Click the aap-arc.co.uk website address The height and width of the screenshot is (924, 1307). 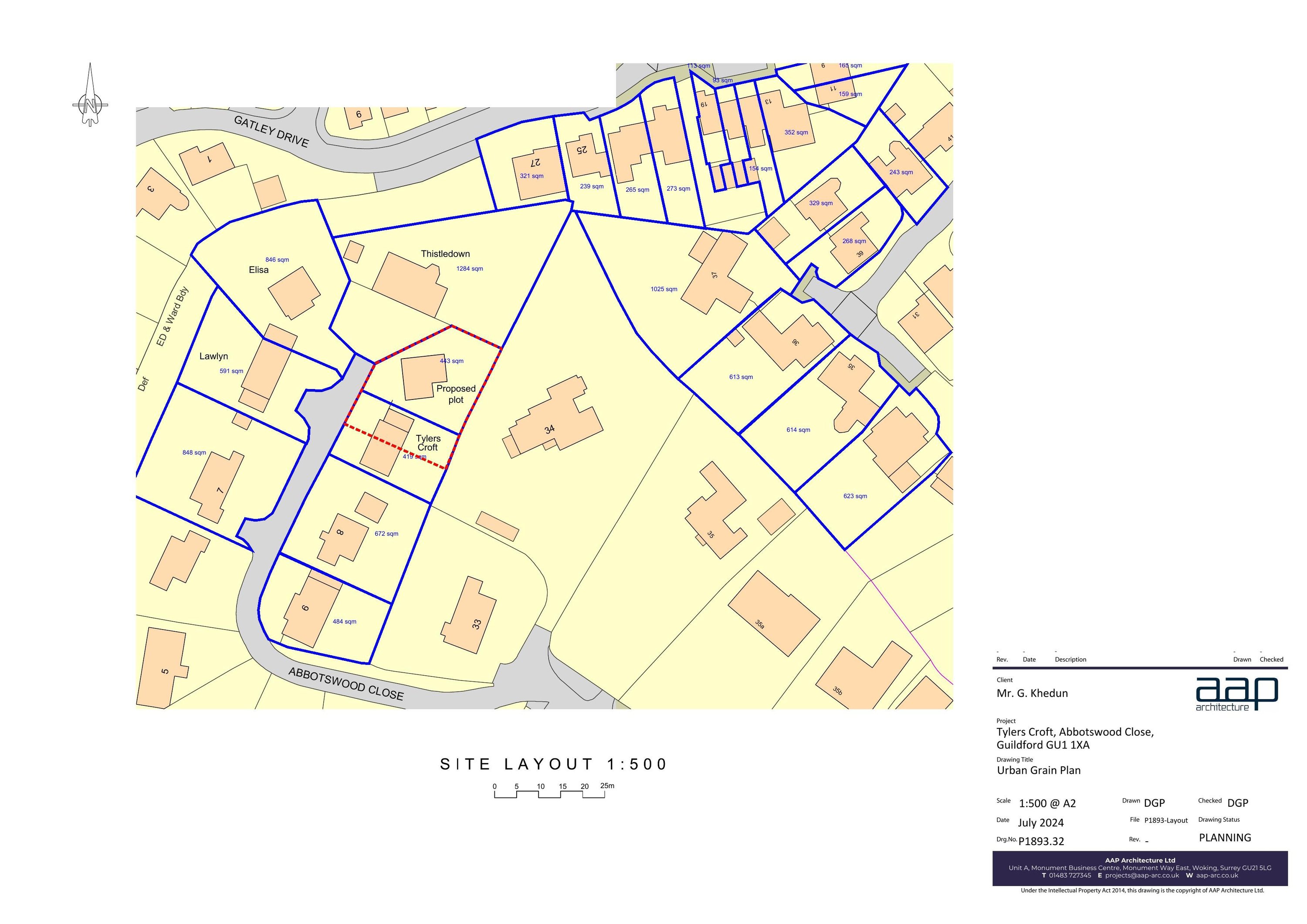click(1217, 876)
